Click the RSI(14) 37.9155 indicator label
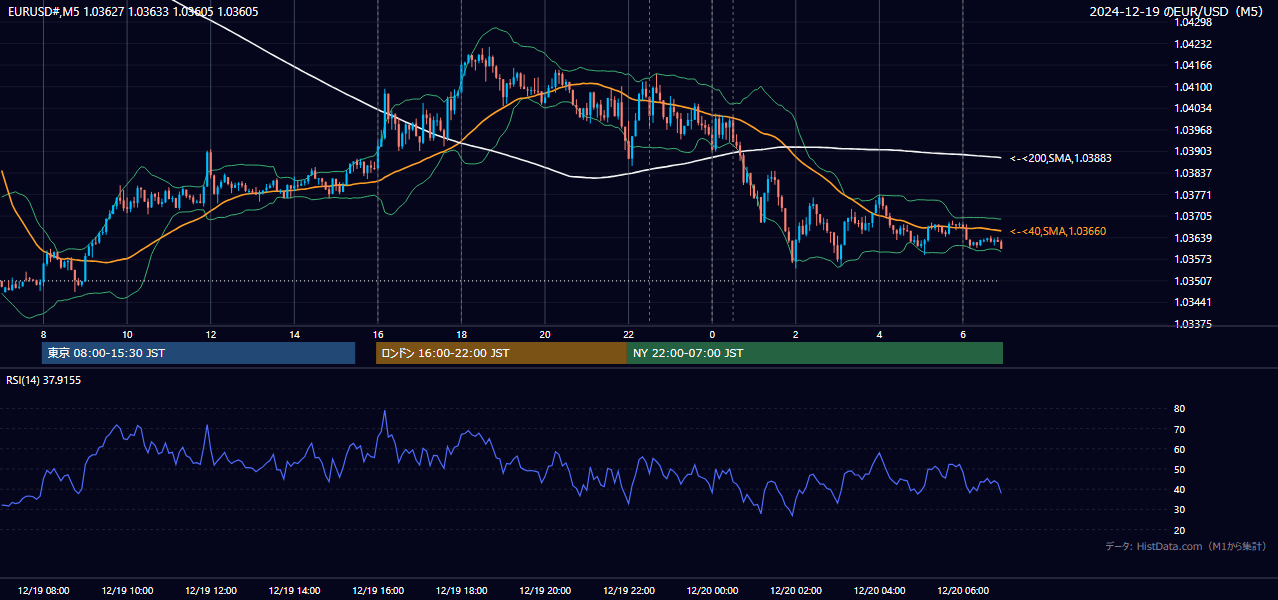1278x600 pixels. (x=44, y=380)
